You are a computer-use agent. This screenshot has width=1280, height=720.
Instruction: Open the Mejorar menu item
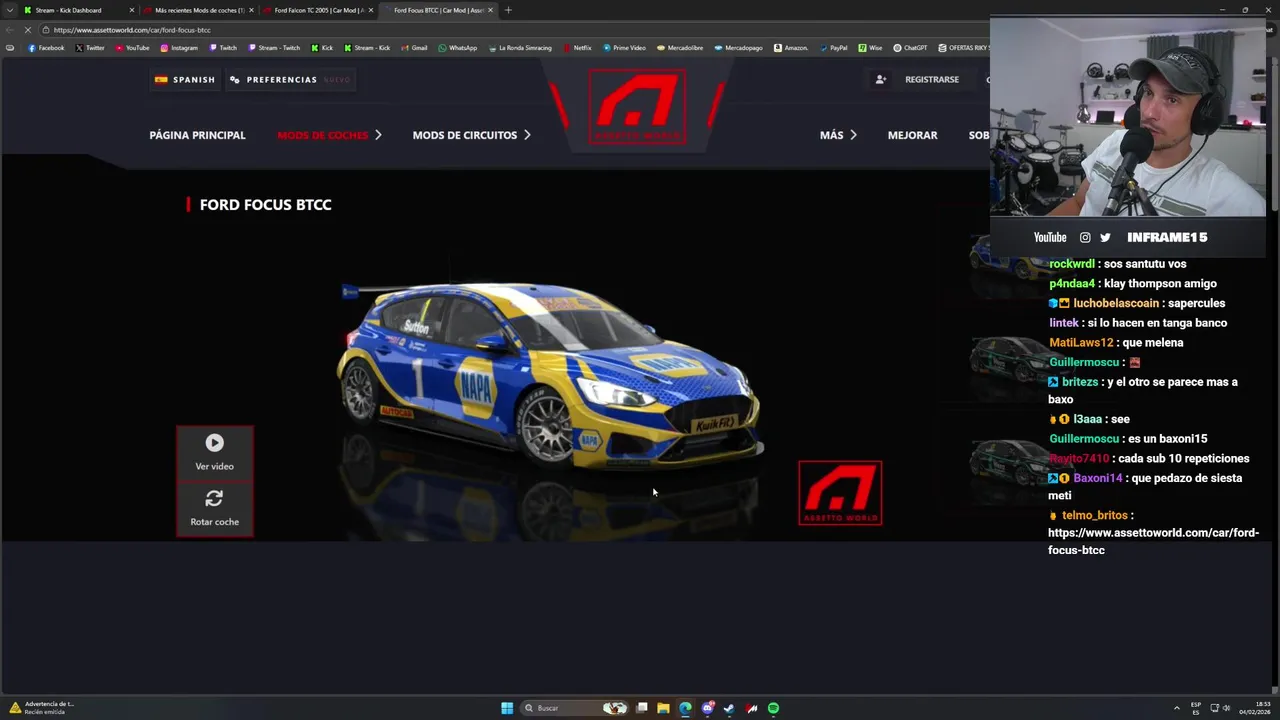tap(912, 135)
